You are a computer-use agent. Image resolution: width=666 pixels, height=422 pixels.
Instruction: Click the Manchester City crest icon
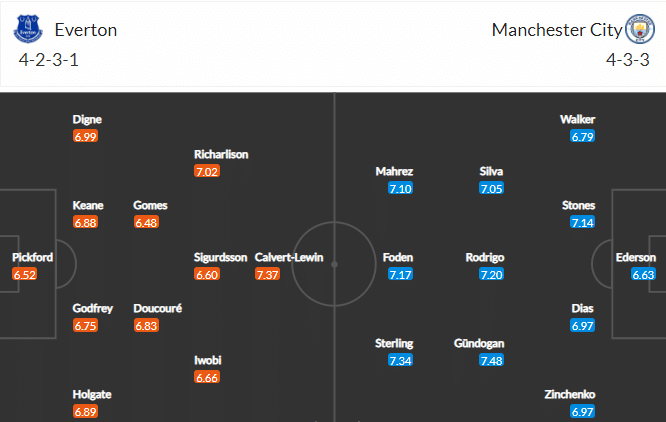[x=640, y=29]
